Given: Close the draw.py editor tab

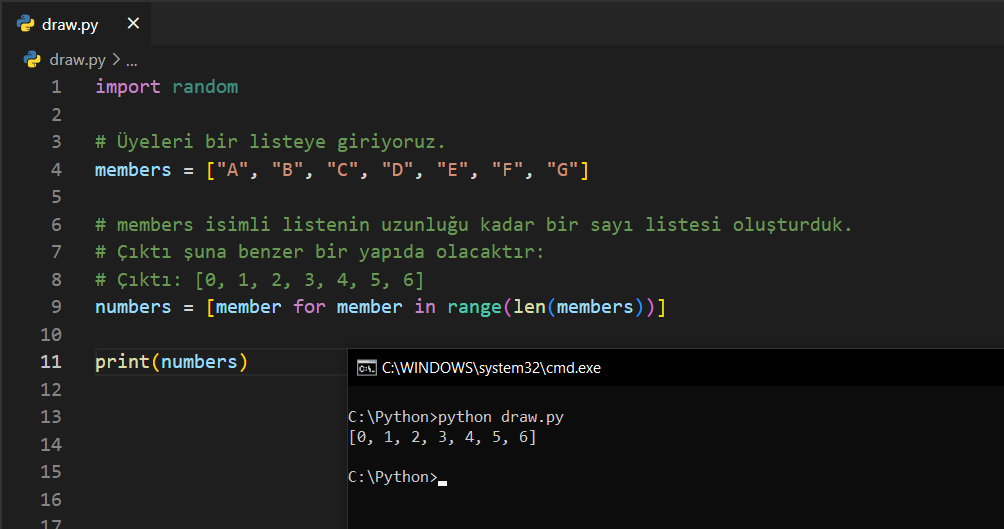Looking at the screenshot, I should click(133, 24).
